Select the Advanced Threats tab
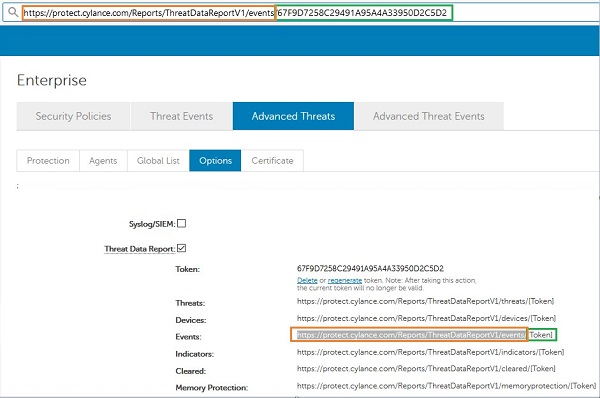The width and height of the screenshot is (600, 398). (x=293, y=116)
